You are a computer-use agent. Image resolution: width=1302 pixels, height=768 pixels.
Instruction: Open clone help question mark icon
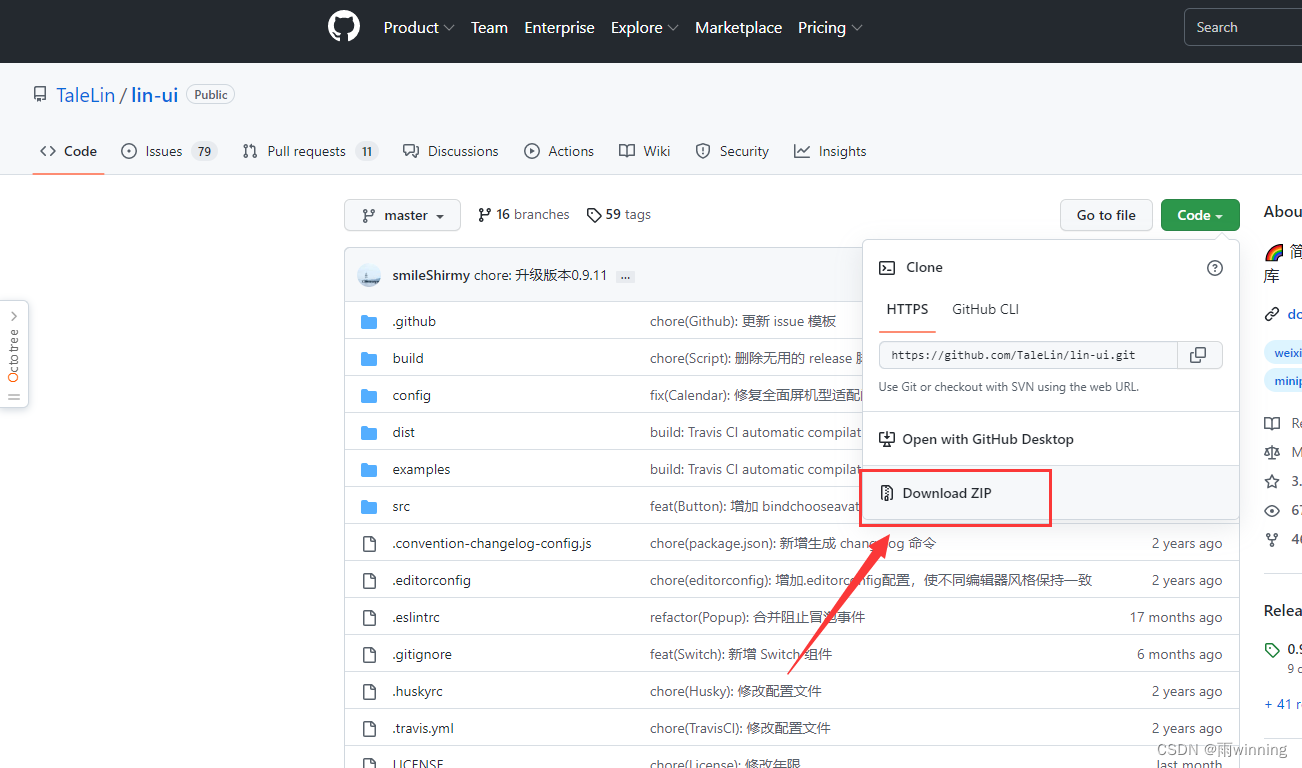click(x=1215, y=268)
